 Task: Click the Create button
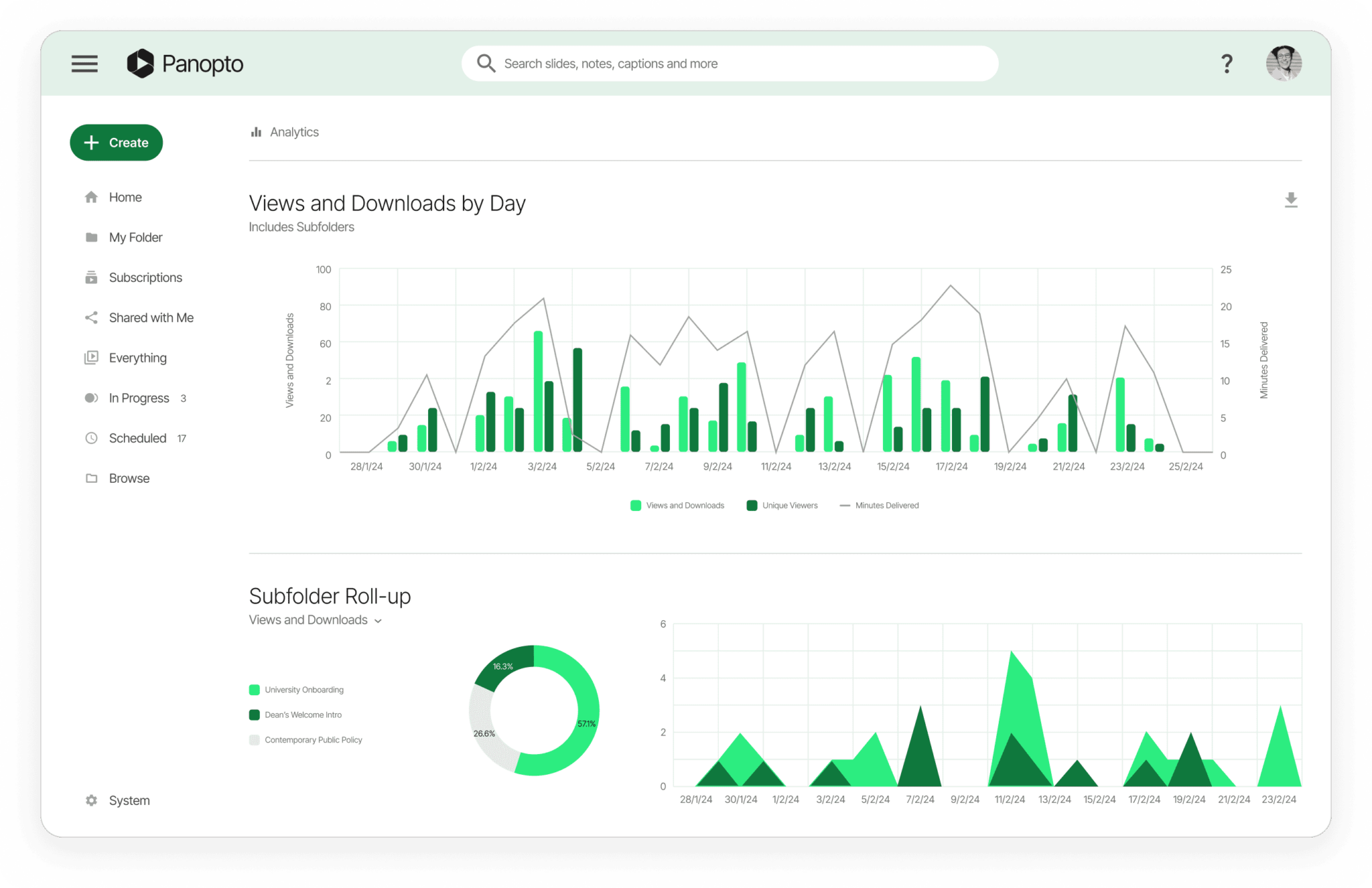point(116,143)
